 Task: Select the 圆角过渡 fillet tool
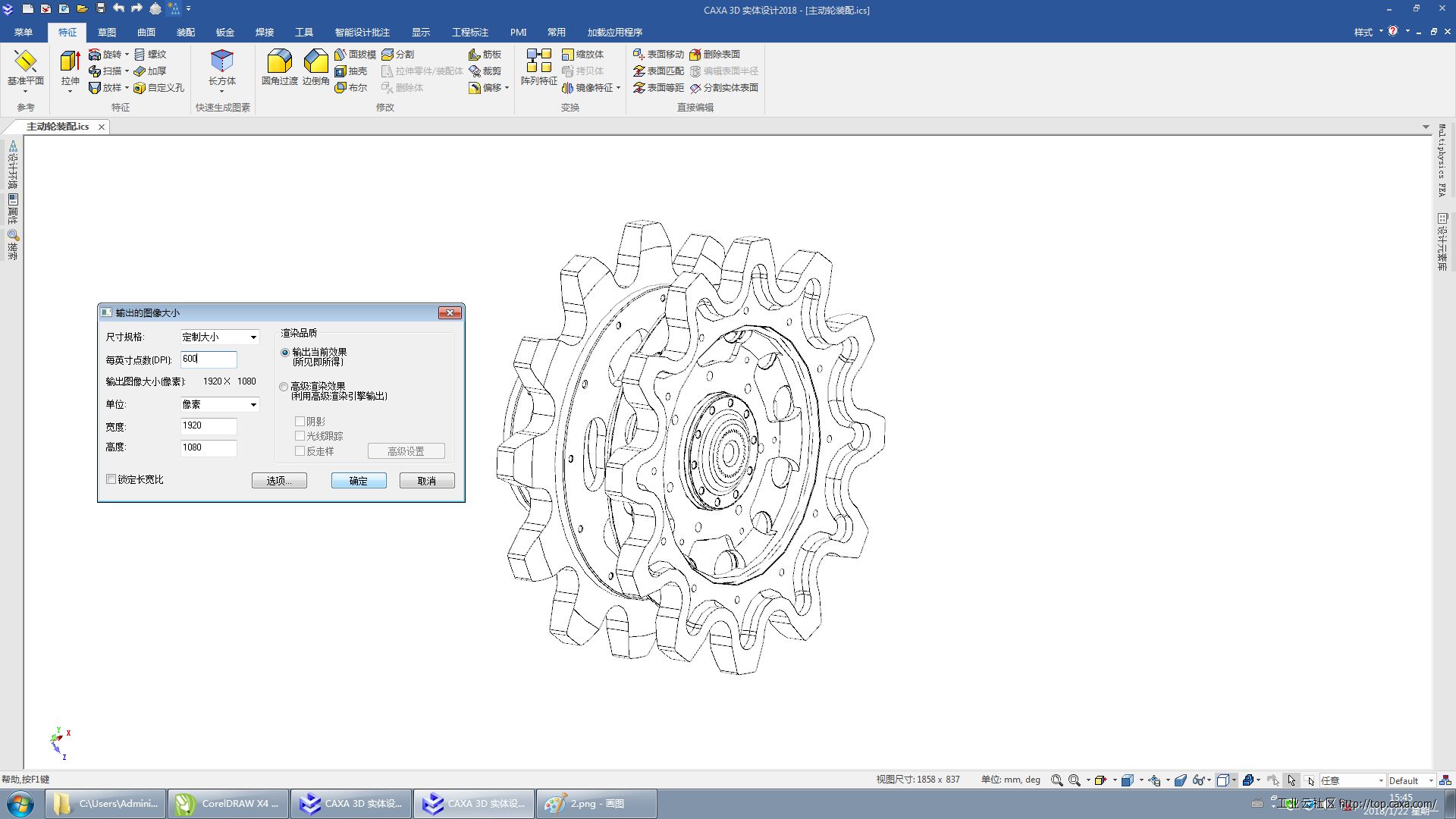(x=279, y=61)
